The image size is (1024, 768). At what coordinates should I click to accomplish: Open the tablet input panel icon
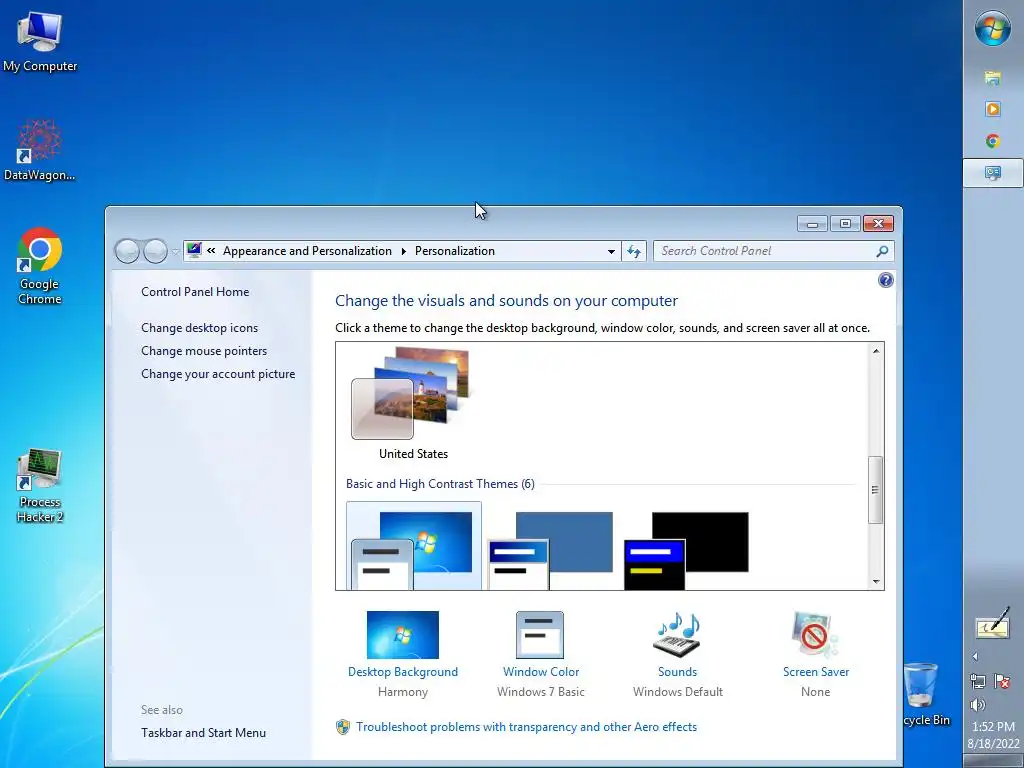[993, 622]
